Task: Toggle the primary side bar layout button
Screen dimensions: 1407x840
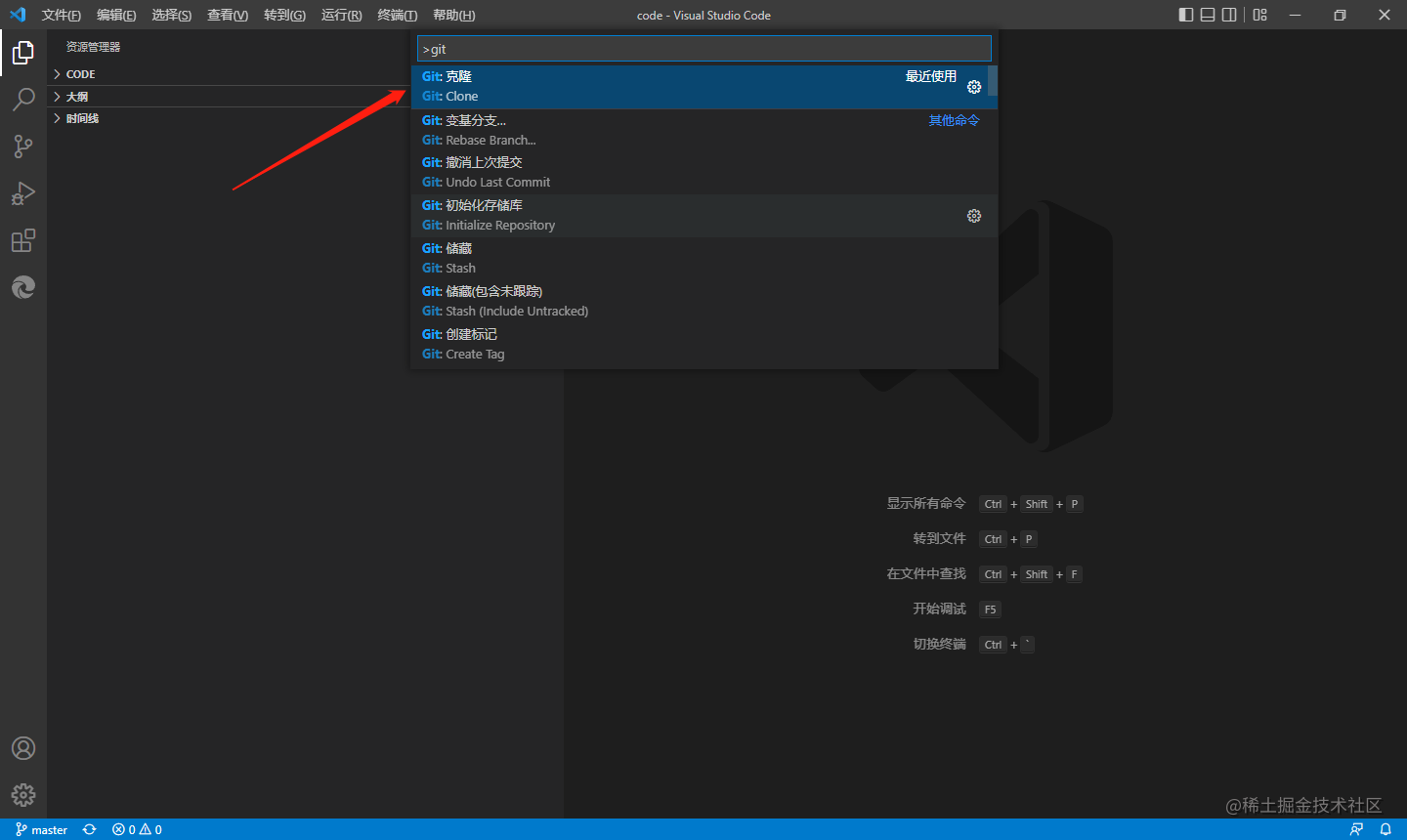Action: (x=1186, y=15)
